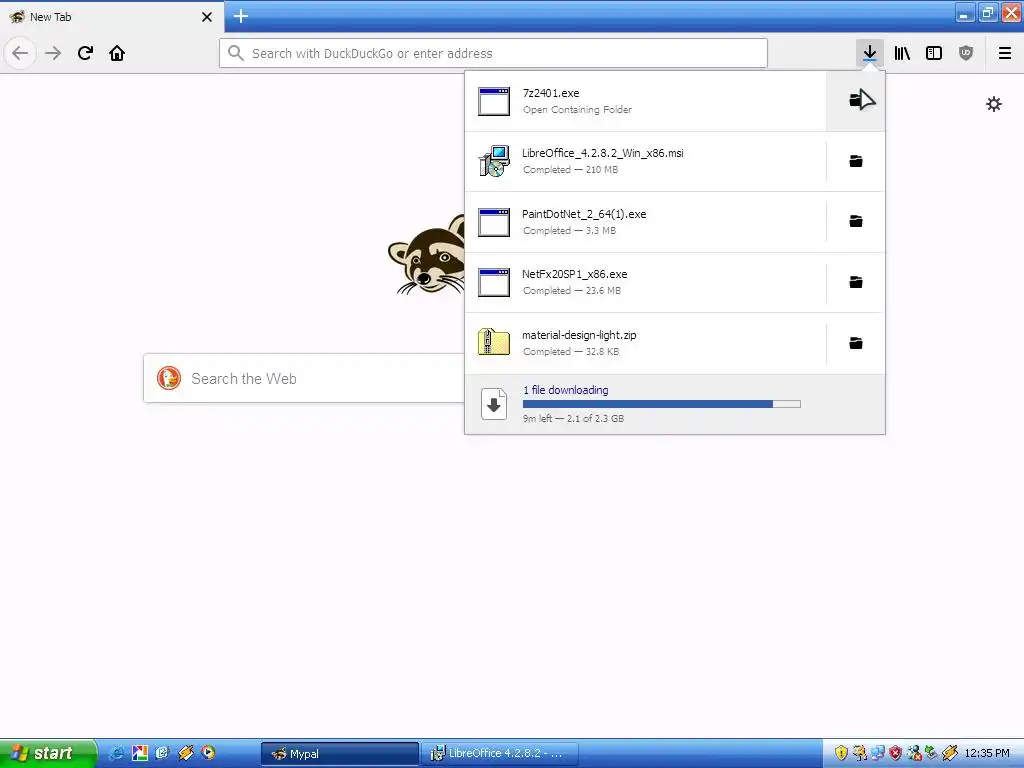
Task: Click the 7z2401.exe file type icon
Action: pos(494,101)
